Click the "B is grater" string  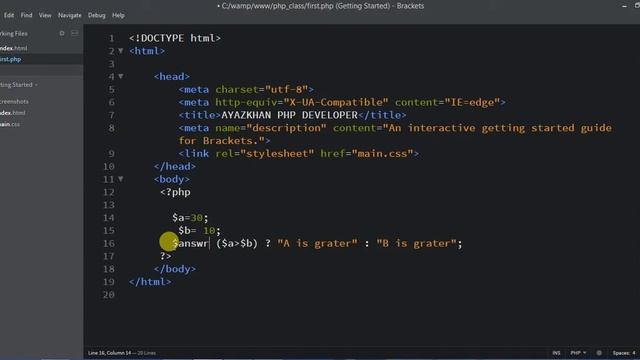(416, 244)
